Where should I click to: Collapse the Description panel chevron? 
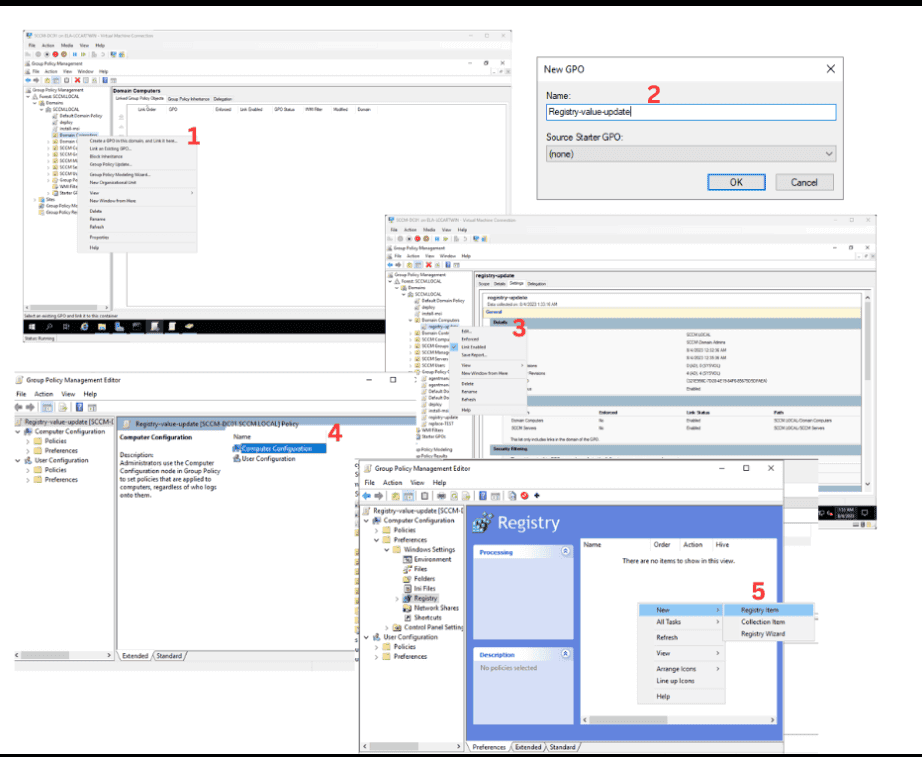[x=564, y=652]
